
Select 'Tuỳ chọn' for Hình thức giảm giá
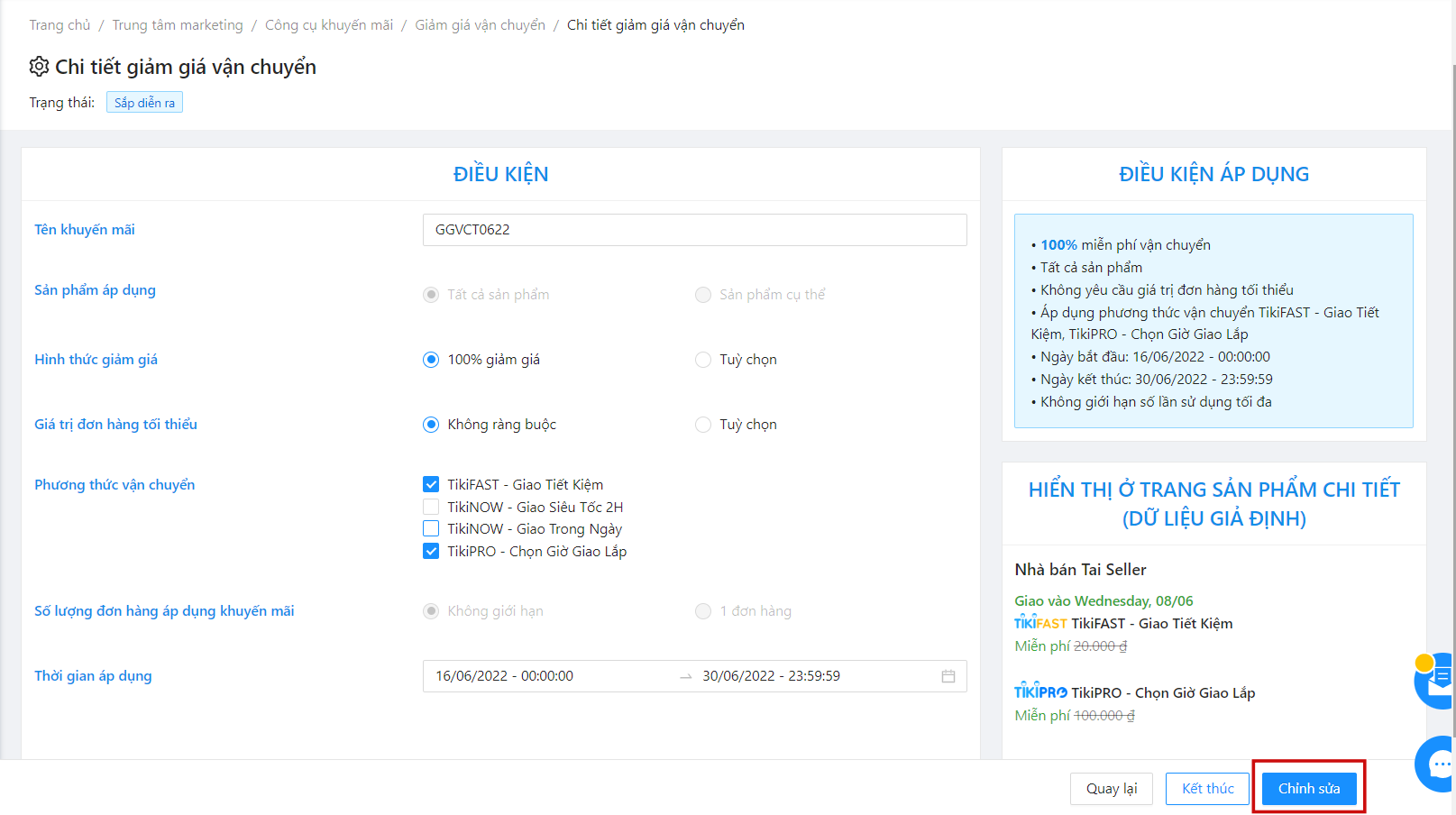703,360
